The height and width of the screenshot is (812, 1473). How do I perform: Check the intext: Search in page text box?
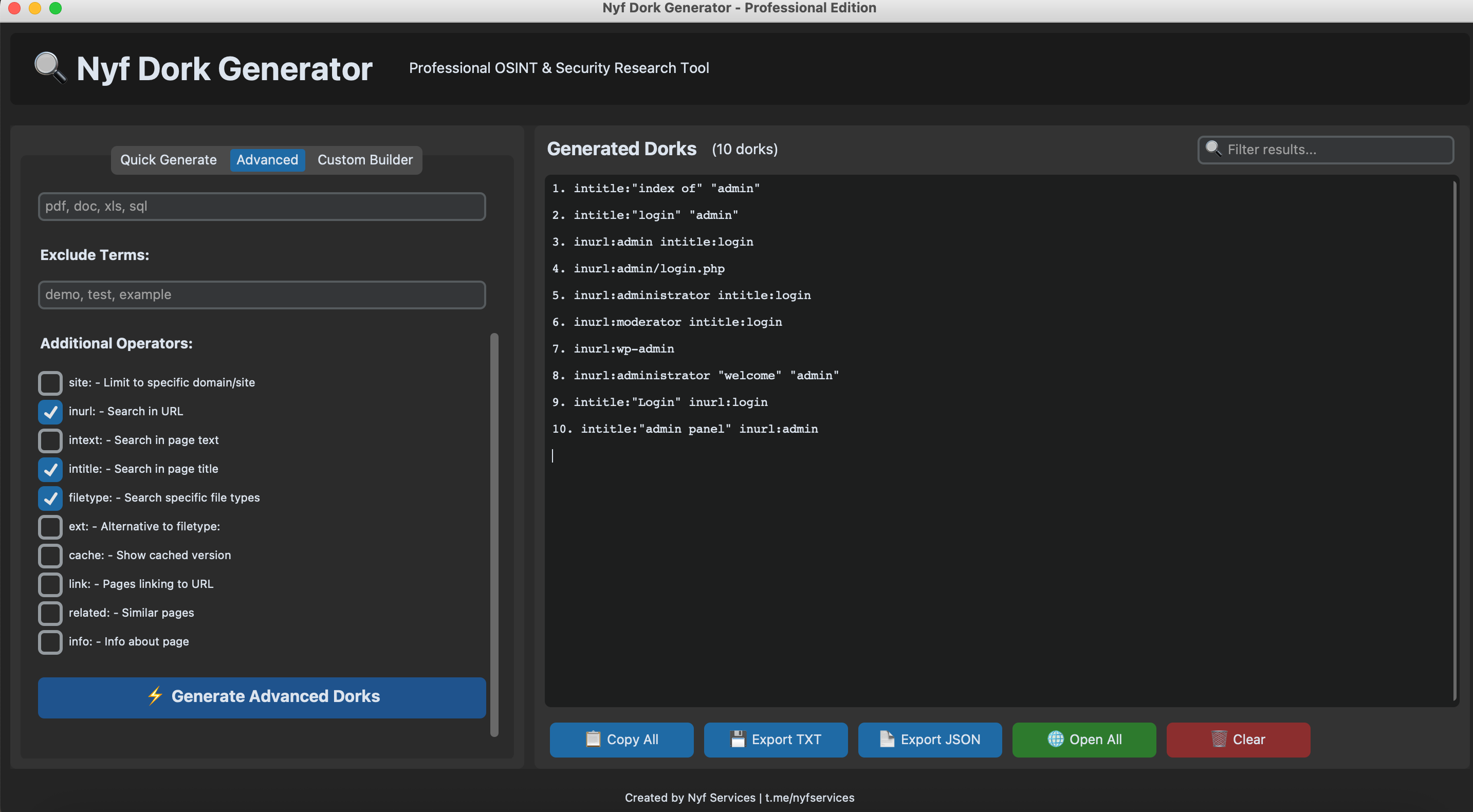[50, 440]
